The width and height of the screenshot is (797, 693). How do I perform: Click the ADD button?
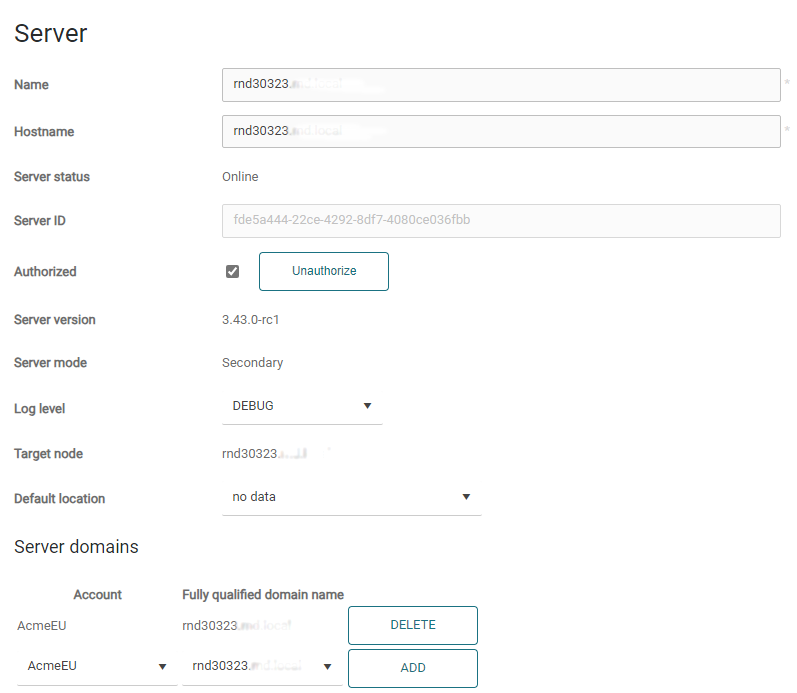412,668
